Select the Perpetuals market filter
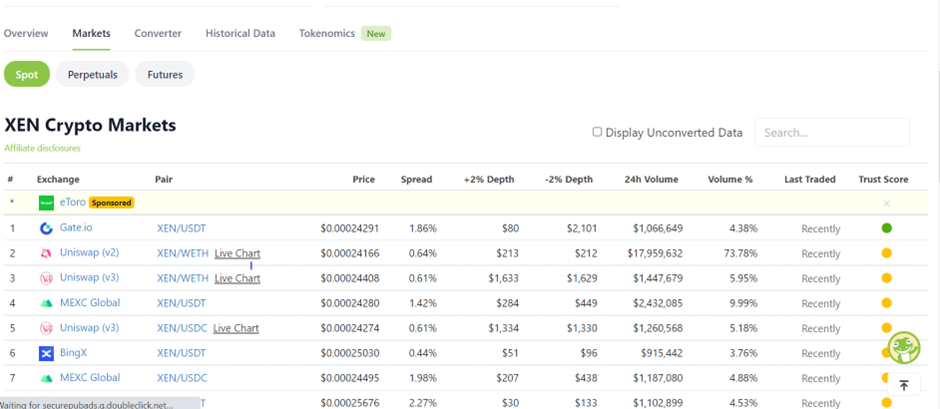This screenshot has height=409, width=940. [x=92, y=74]
